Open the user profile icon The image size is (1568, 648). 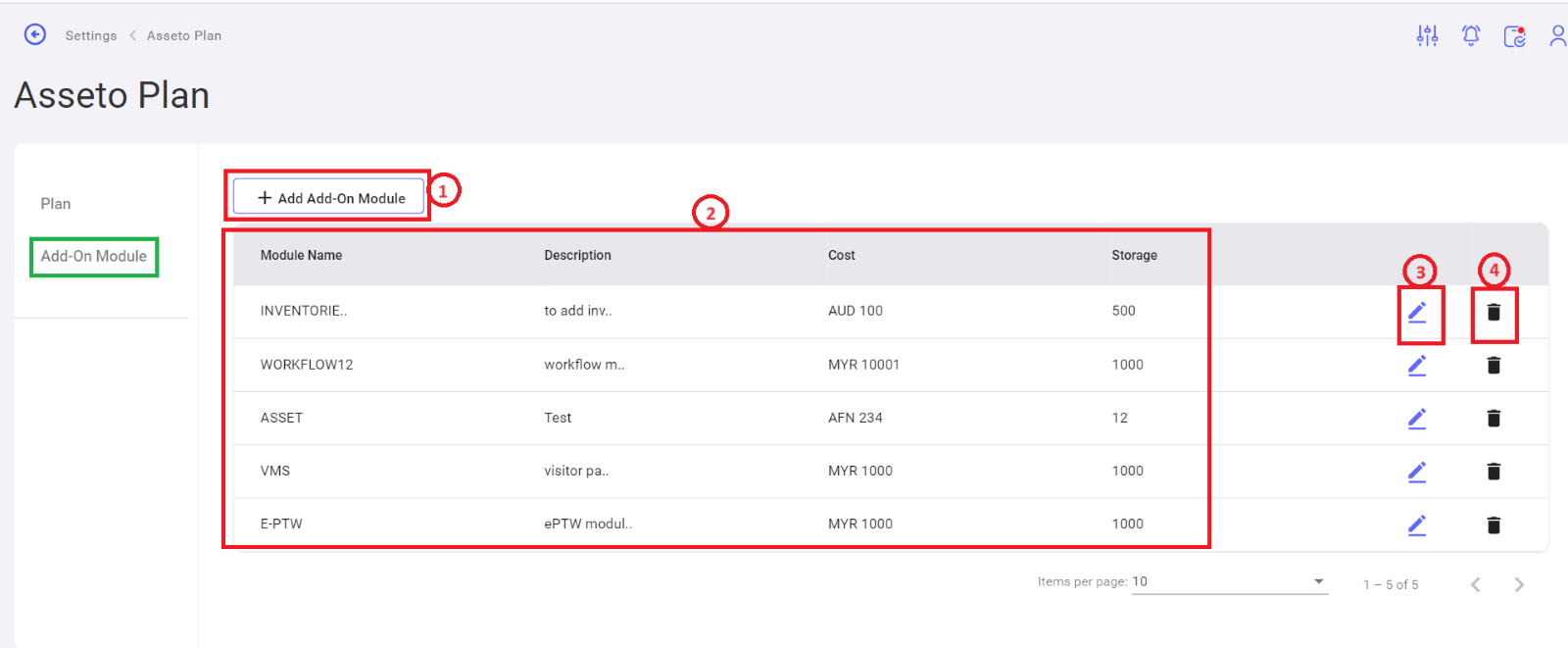click(1557, 36)
